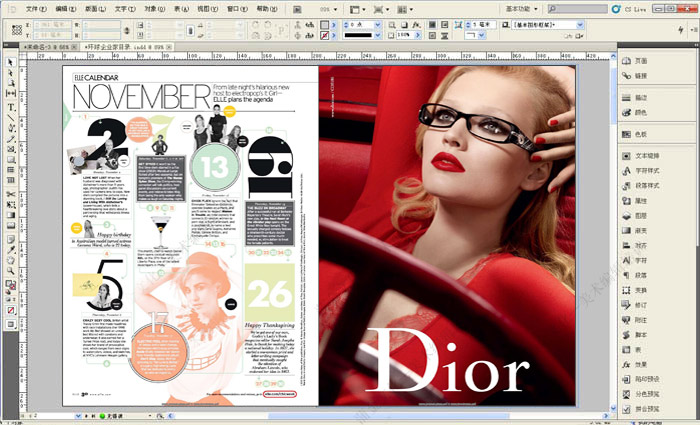
Task: Click the Bridge button in application bar
Action: click(297, 9)
